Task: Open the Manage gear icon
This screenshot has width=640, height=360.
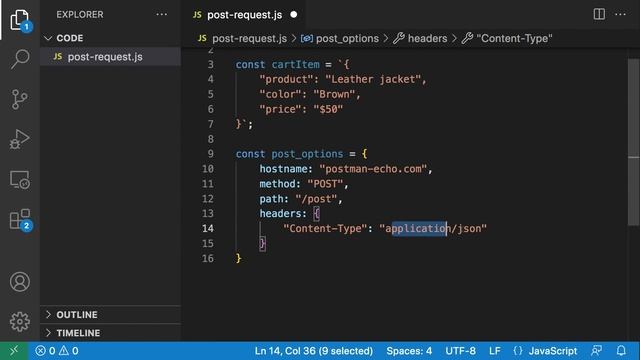Action: (x=20, y=322)
